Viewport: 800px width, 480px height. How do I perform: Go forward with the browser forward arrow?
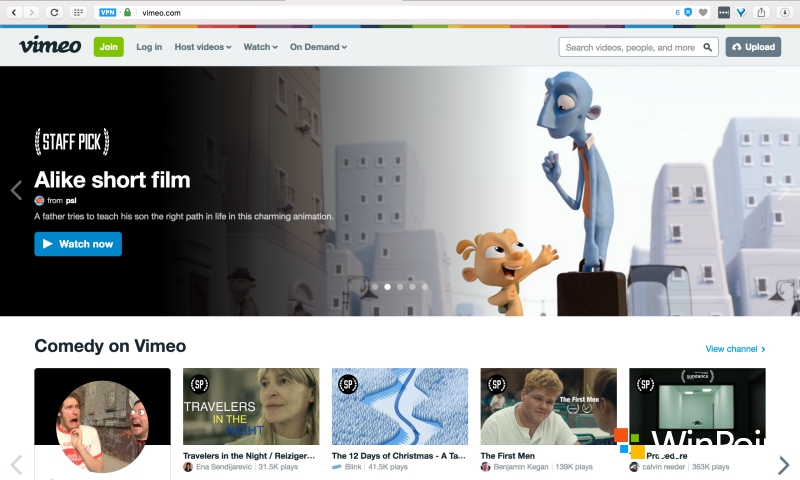(x=32, y=12)
